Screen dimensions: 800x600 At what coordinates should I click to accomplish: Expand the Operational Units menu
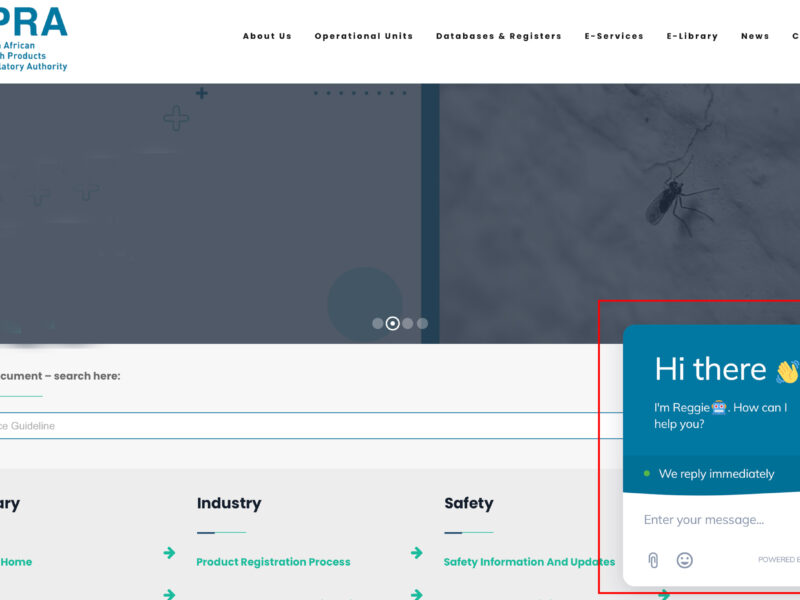(x=364, y=36)
